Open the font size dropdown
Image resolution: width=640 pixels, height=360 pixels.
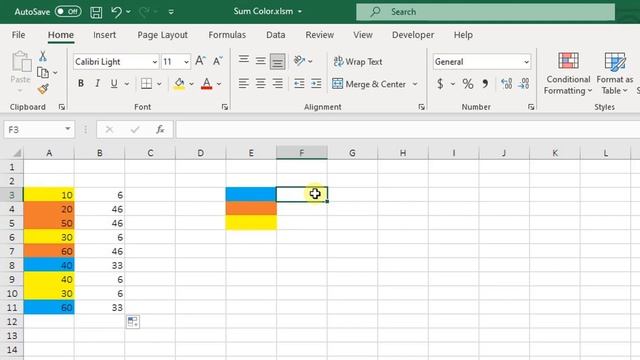tap(186, 62)
